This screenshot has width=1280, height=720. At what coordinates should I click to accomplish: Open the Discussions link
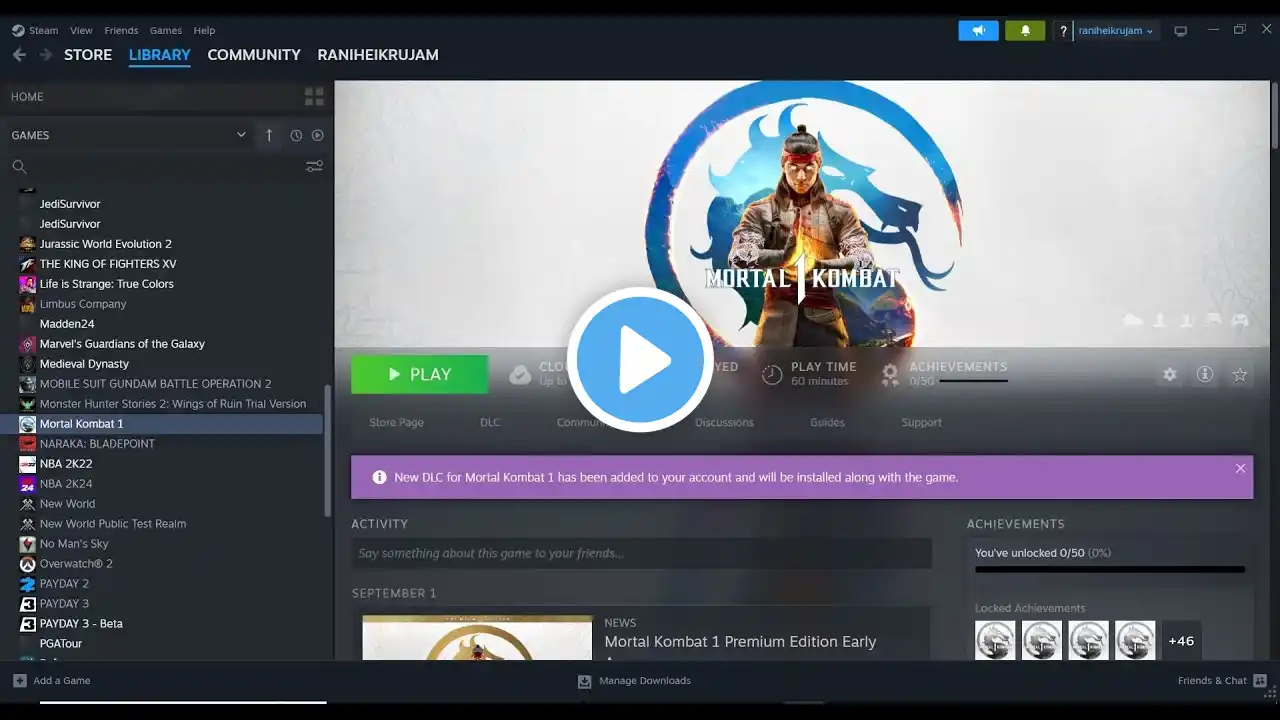coord(724,423)
